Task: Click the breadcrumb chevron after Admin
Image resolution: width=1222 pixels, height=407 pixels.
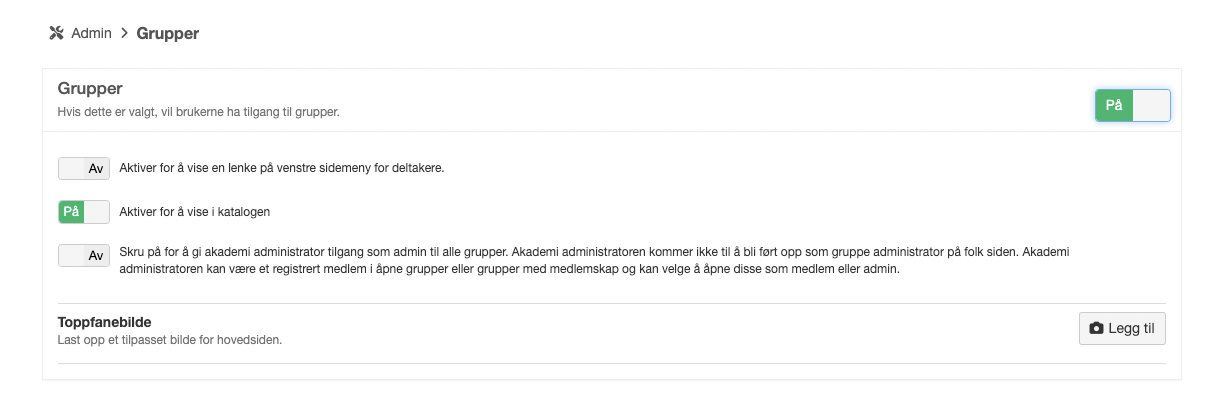Action: pos(124,33)
